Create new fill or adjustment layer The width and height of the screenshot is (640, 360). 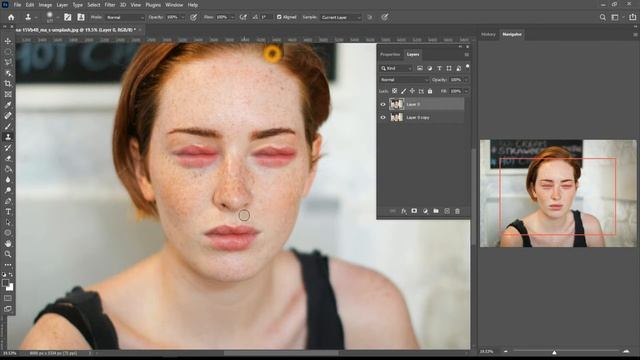(x=425, y=211)
